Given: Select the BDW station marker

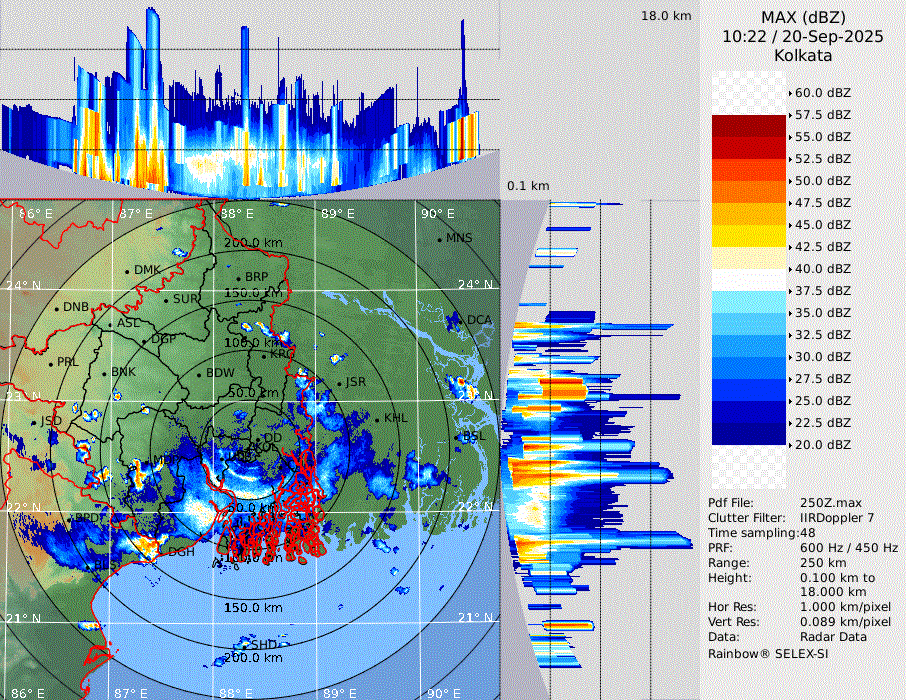Looking at the screenshot, I should click(199, 374).
